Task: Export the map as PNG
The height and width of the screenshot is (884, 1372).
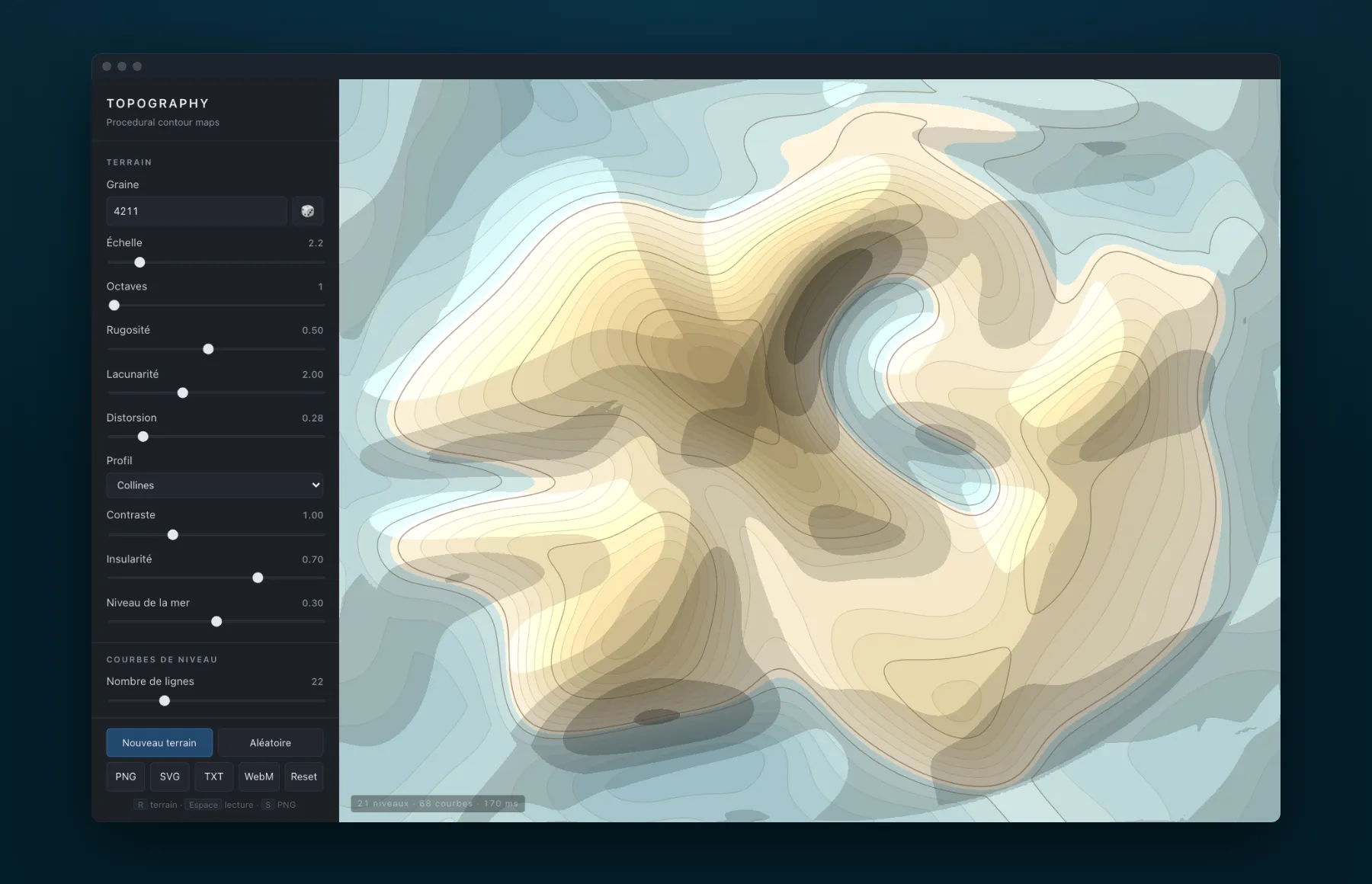Action: pyautogui.click(x=126, y=777)
